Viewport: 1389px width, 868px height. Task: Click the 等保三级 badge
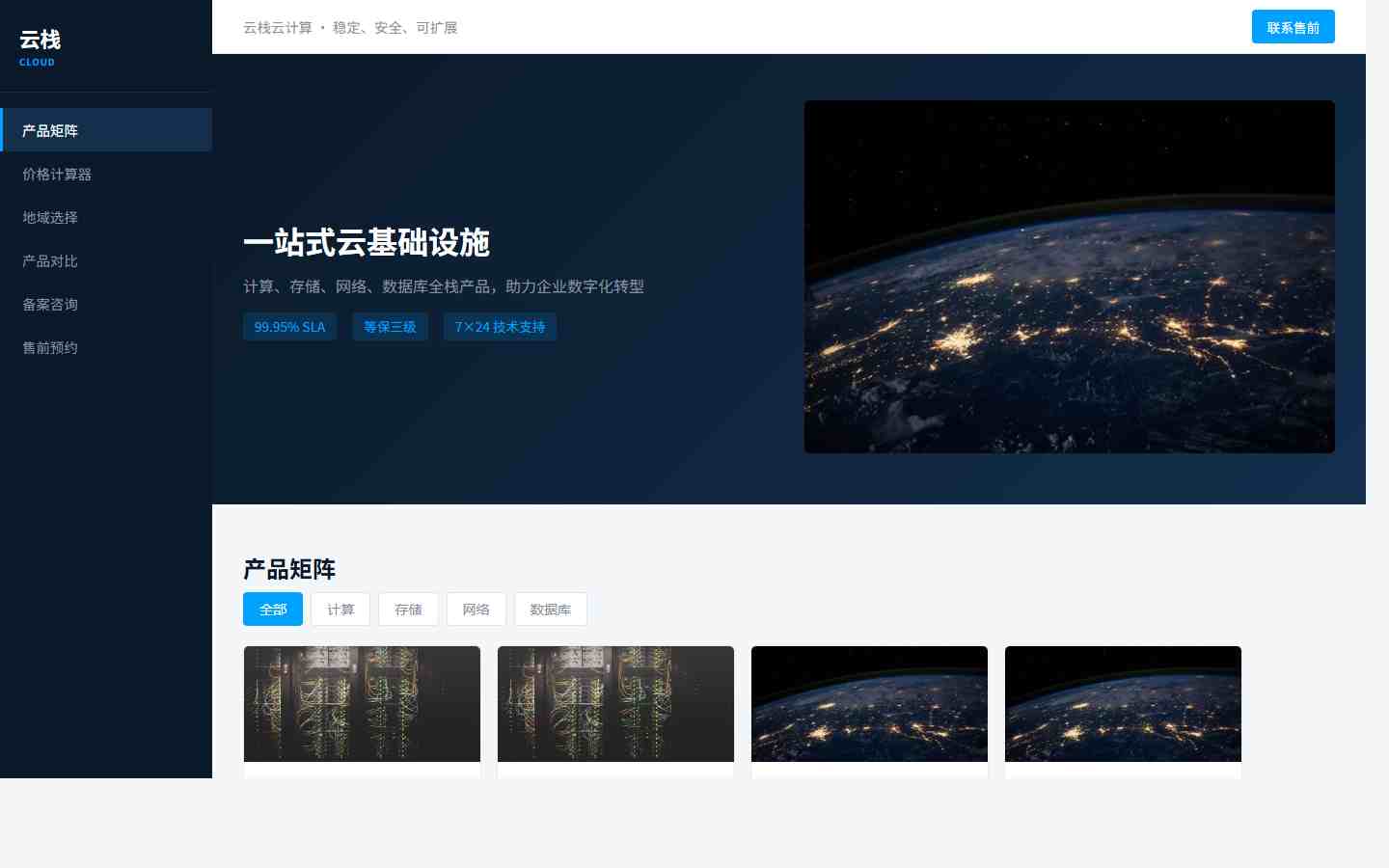click(390, 327)
